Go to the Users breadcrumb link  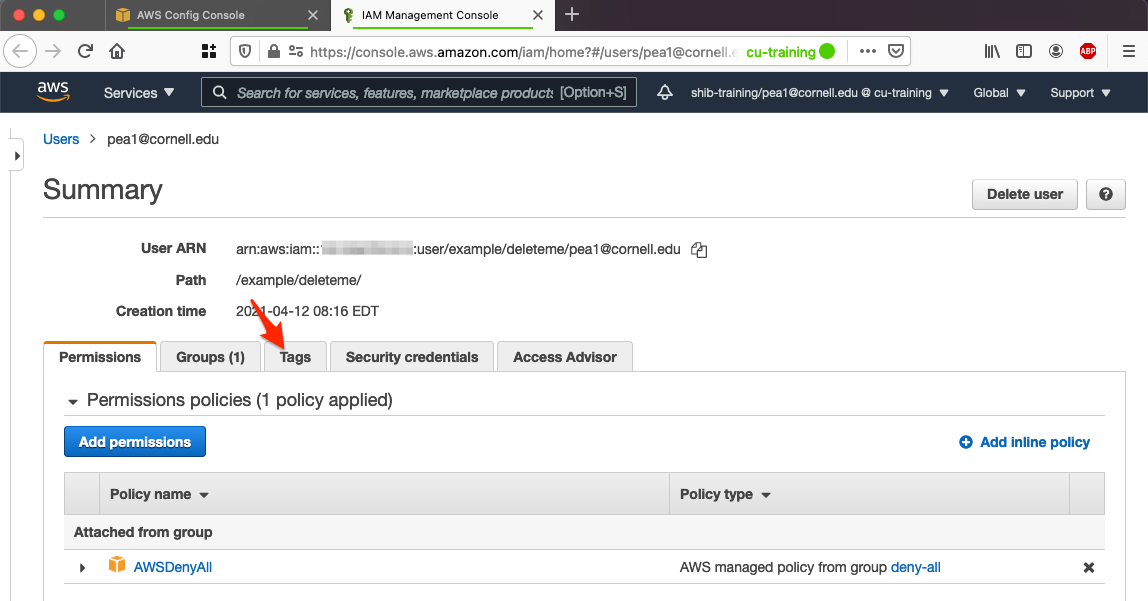pyautogui.click(x=61, y=139)
